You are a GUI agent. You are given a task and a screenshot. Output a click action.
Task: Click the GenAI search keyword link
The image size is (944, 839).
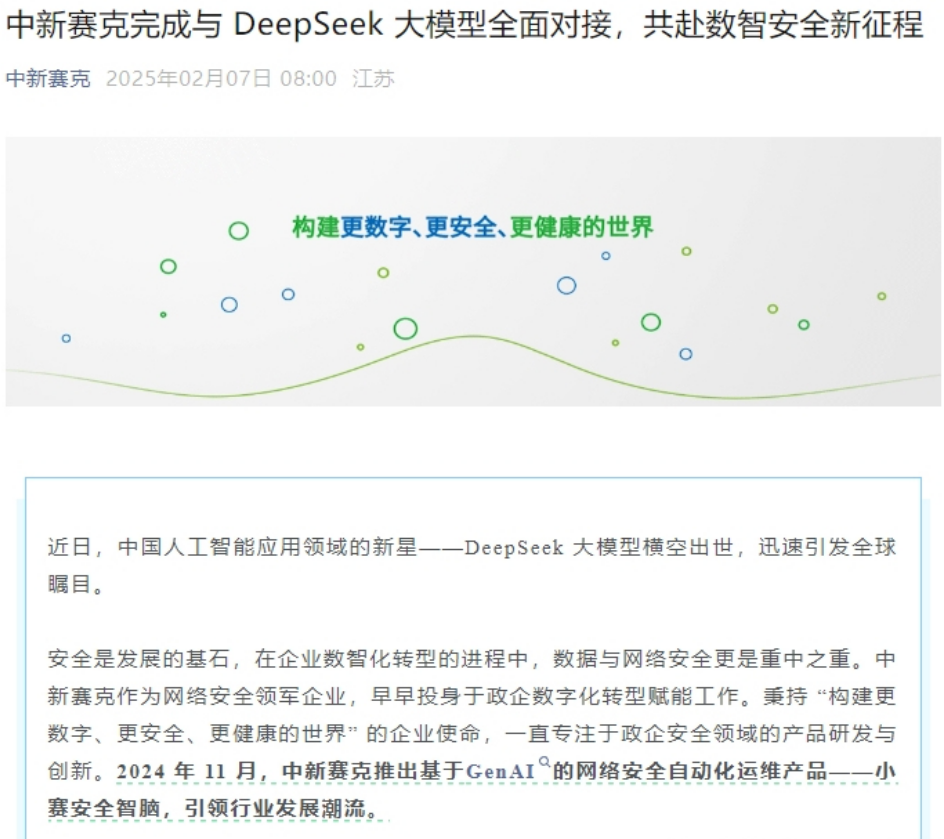(500, 771)
